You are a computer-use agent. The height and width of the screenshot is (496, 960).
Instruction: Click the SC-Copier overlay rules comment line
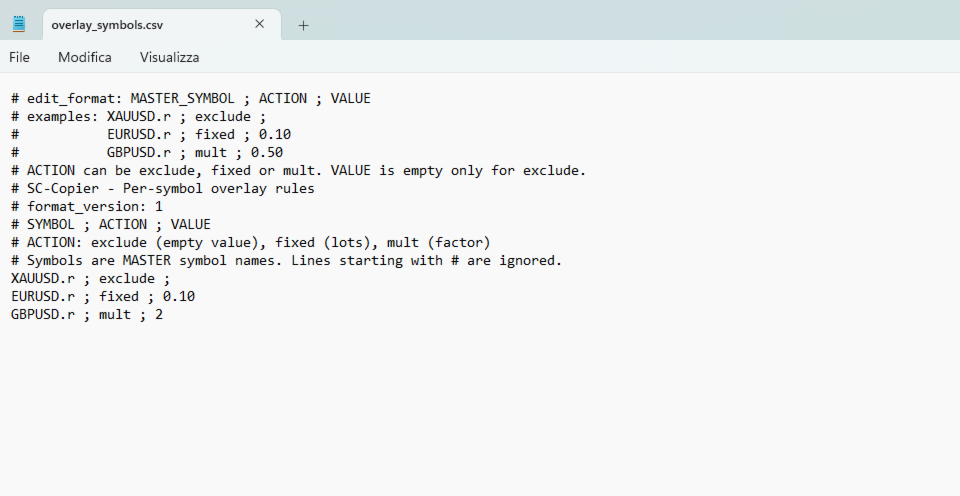coord(163,189)
